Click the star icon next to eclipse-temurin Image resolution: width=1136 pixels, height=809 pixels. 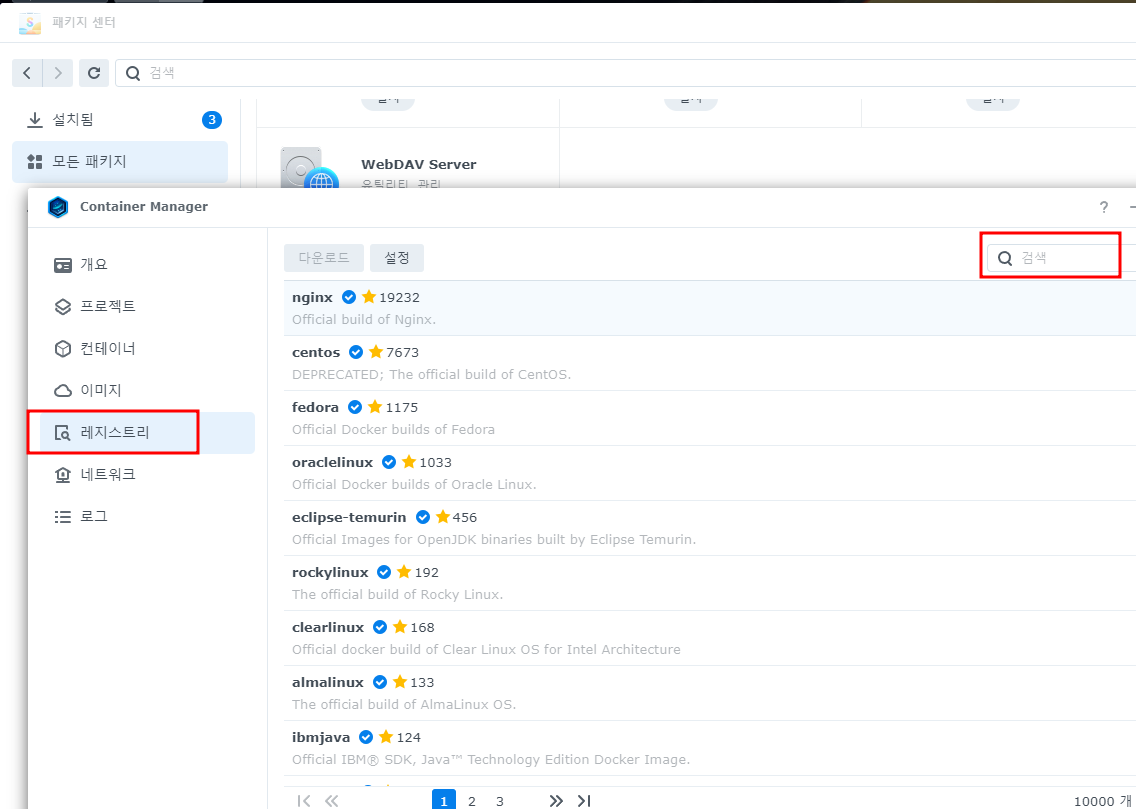pos(443,517)
